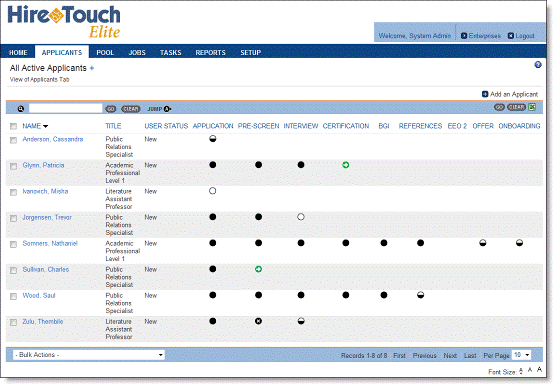Click the Last pagination link

tap(470, 355)
